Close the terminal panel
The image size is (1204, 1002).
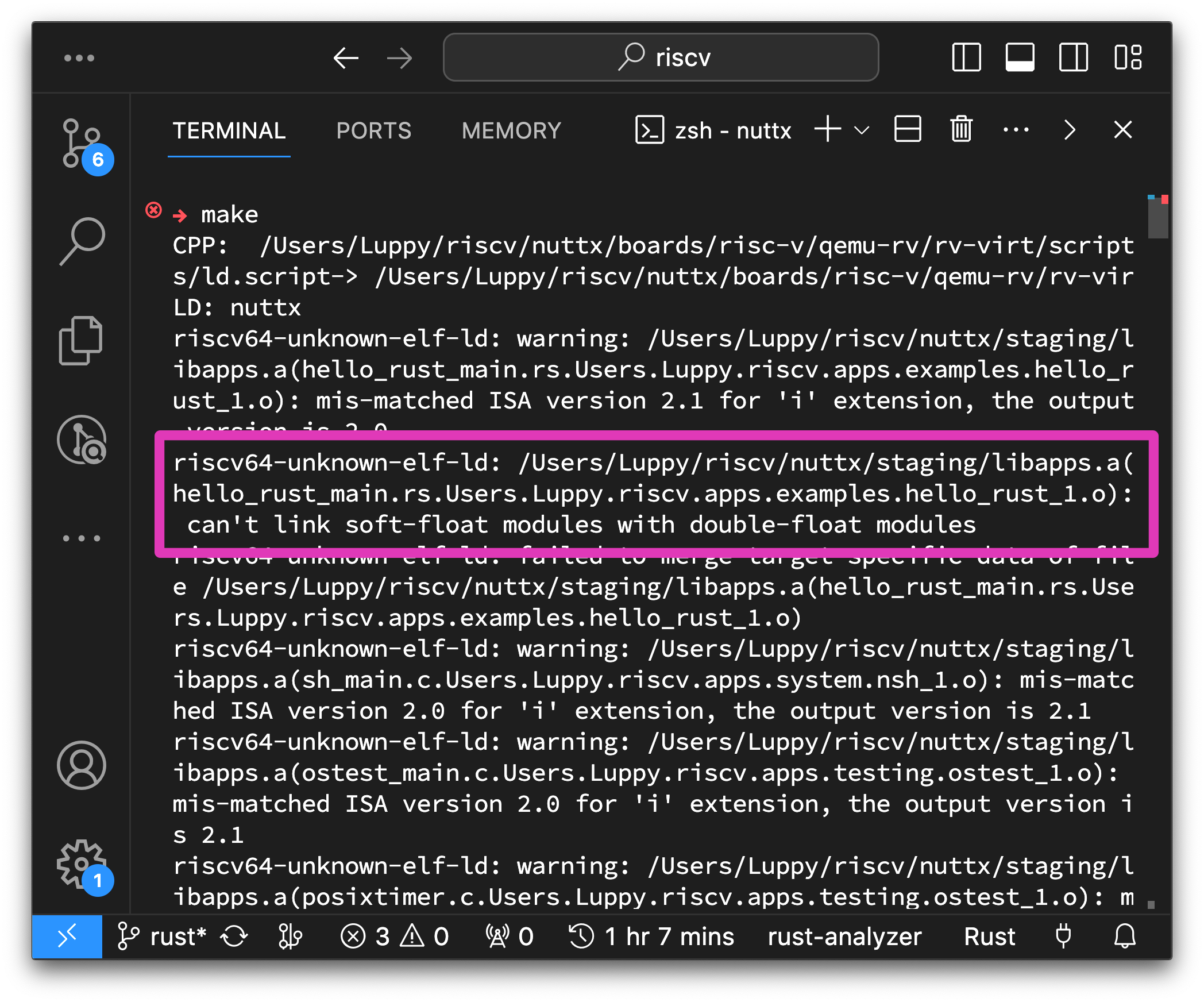(x=1123, y=130)
